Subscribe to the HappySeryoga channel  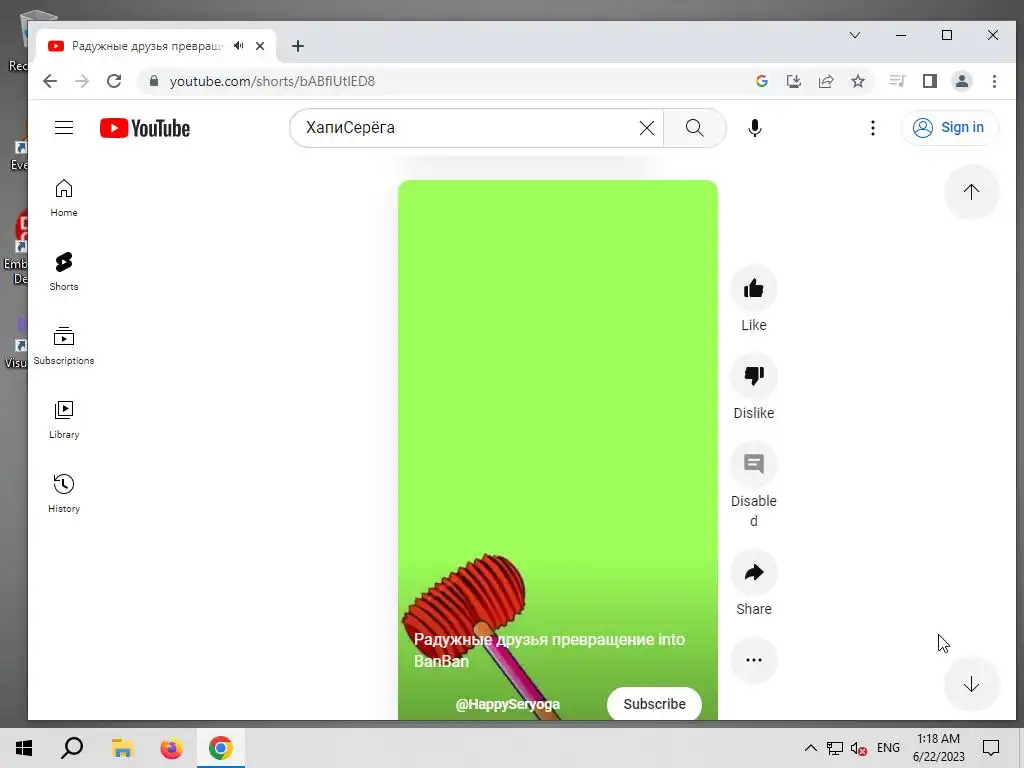pos(654,704)
